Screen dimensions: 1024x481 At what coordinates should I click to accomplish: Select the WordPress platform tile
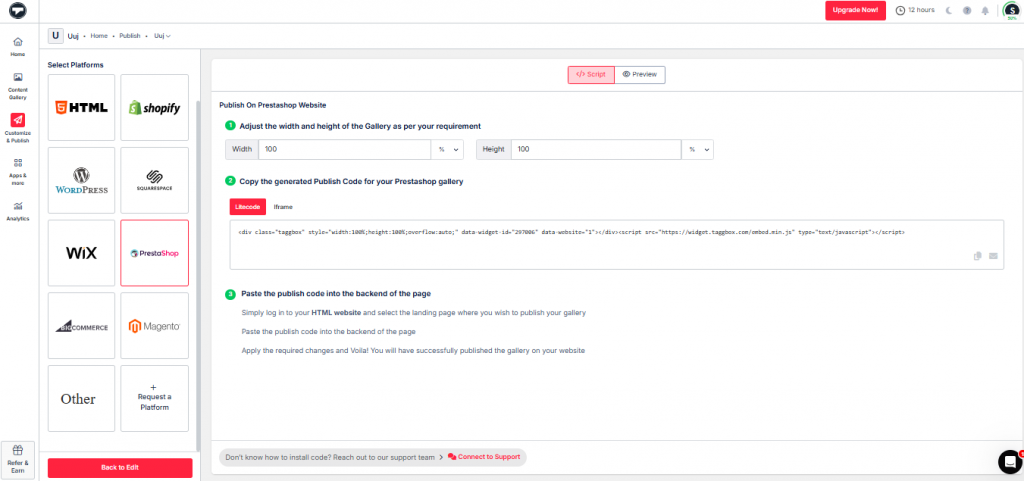pos(82,180)
